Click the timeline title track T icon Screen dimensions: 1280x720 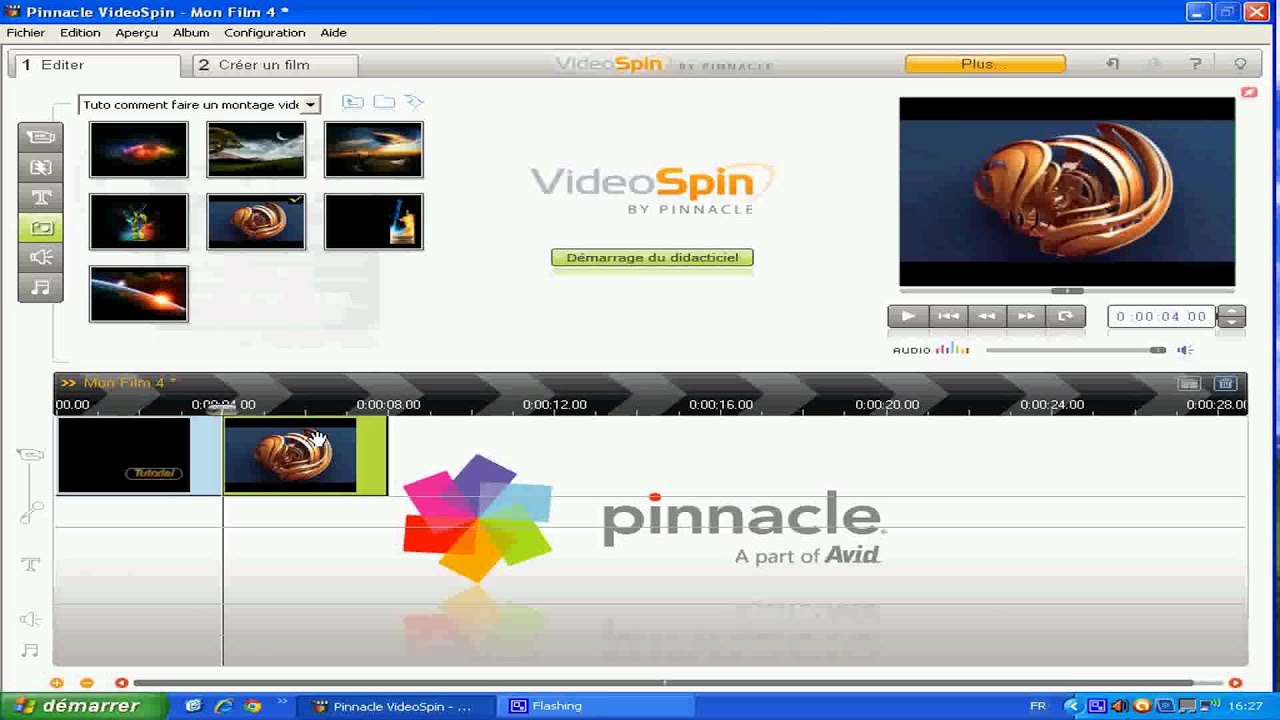30,565
